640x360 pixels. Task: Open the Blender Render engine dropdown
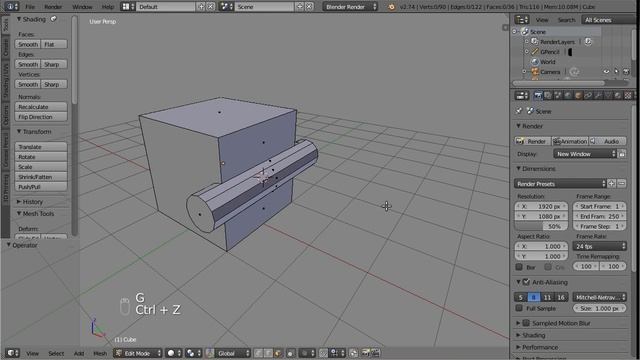click(x=350, y=7)
